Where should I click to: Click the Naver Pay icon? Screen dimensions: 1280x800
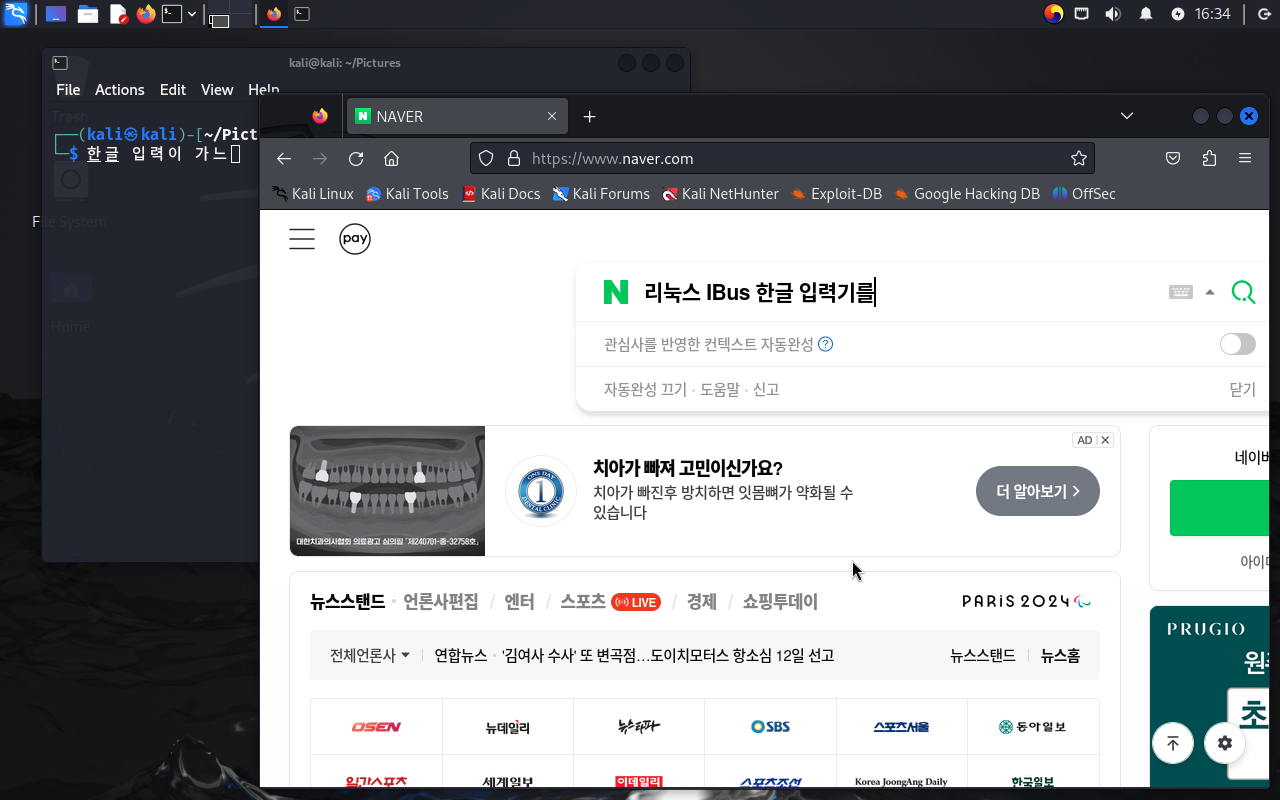(355, 239)
